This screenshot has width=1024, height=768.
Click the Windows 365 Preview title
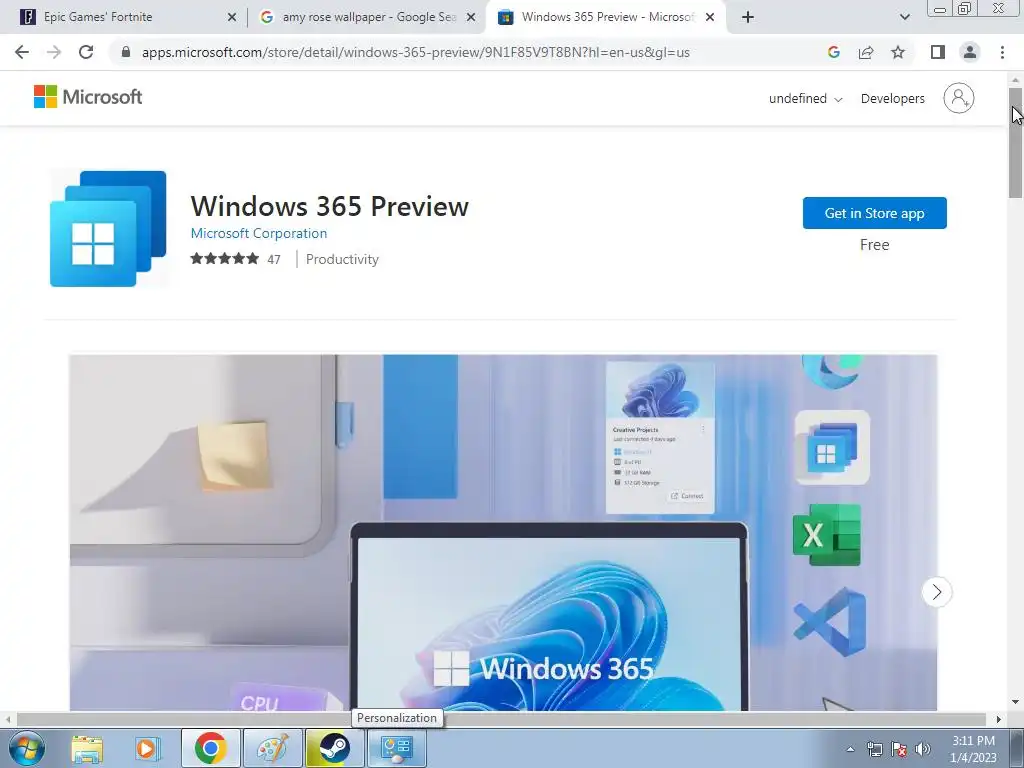point(329,206)
